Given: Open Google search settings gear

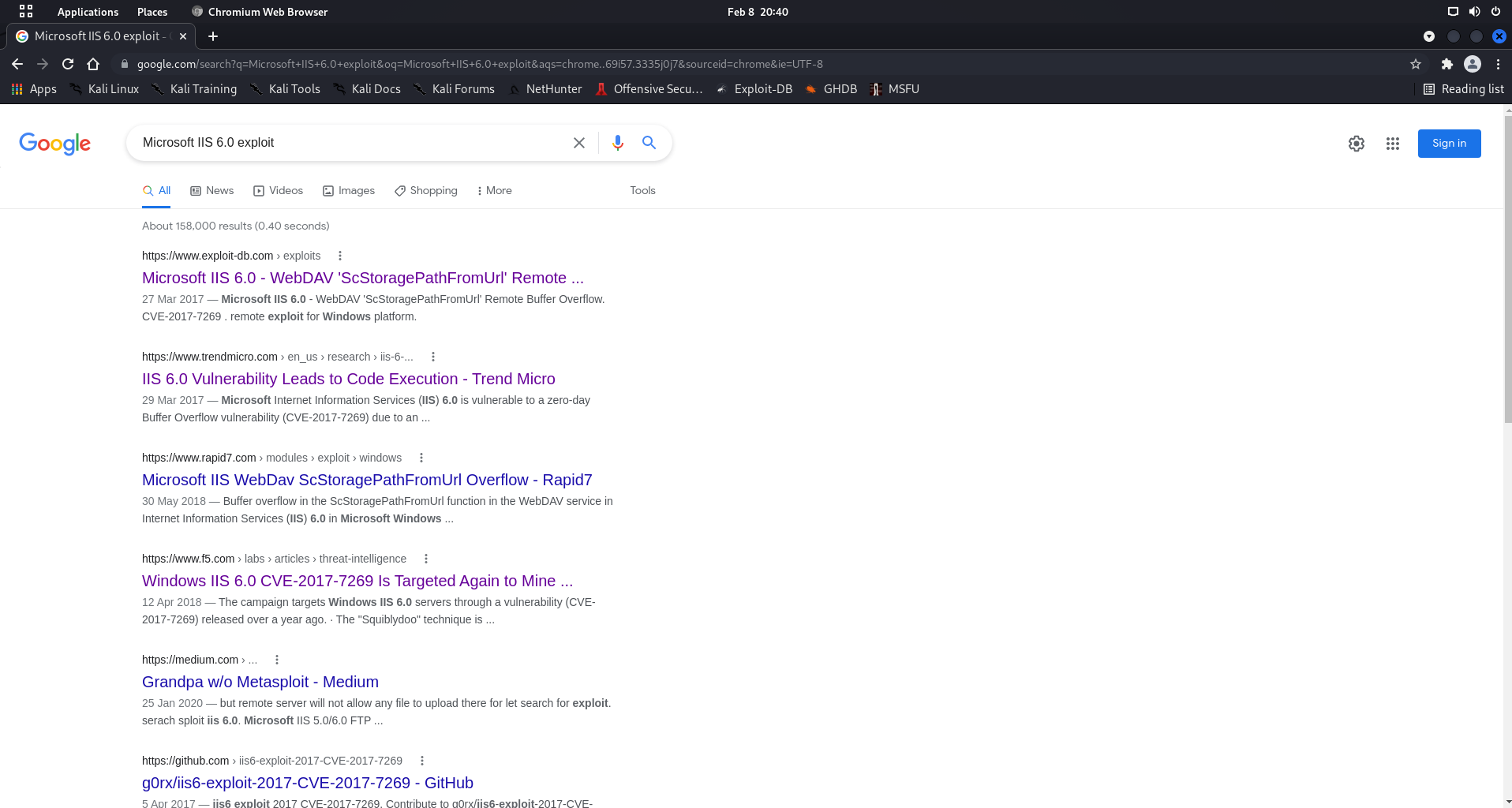Looking at the screenshot, I should point(1356,144).
